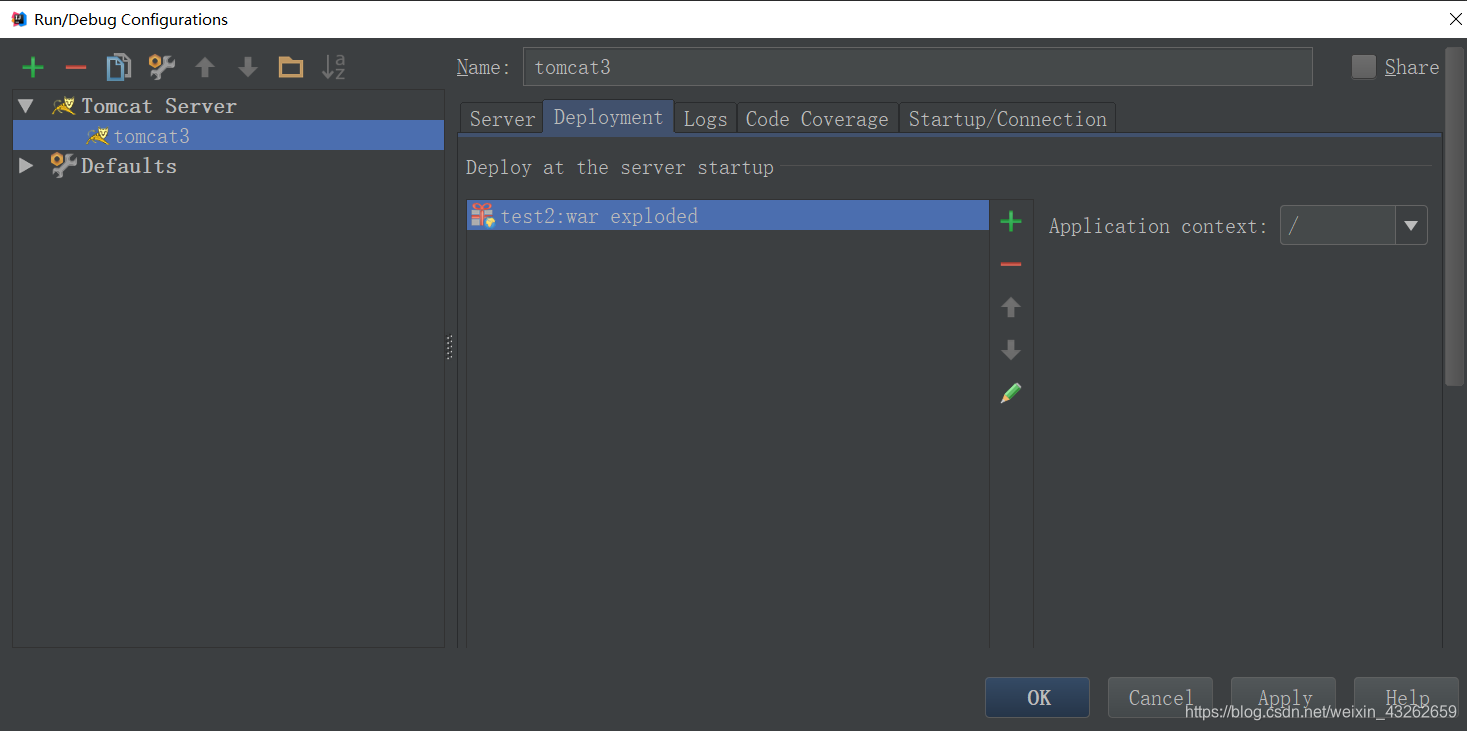Select the test2:war exploded list row
The width and height of the screenshot is (1467, 731).
coord(727,215)
